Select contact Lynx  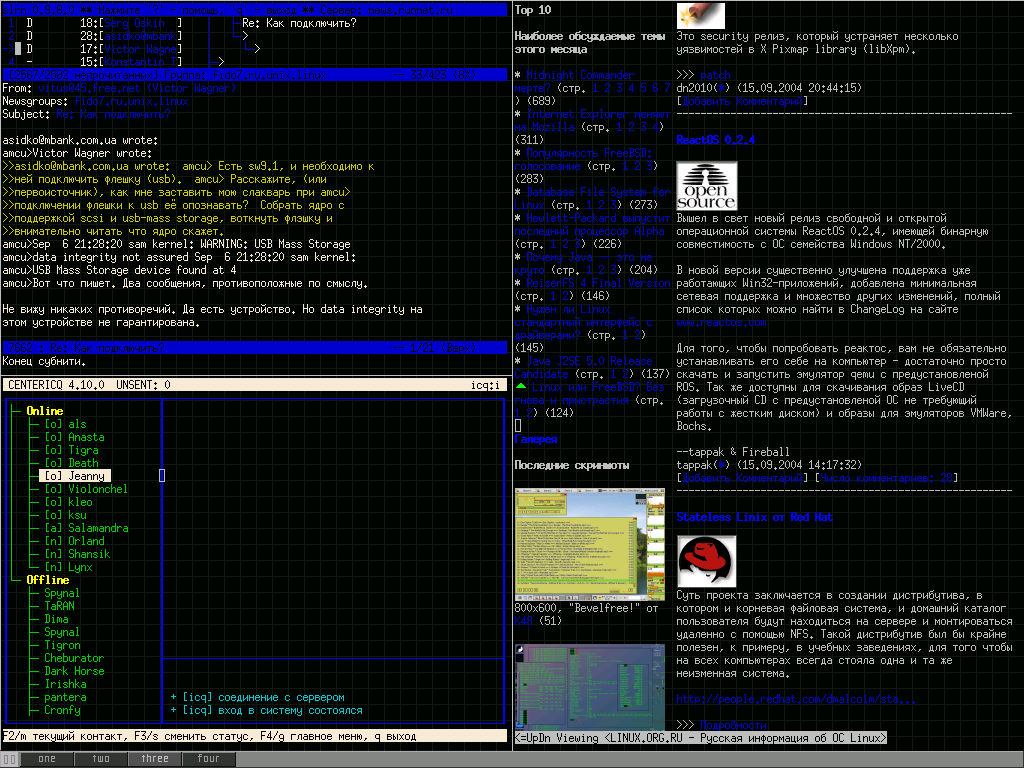(x=69, y=568)
